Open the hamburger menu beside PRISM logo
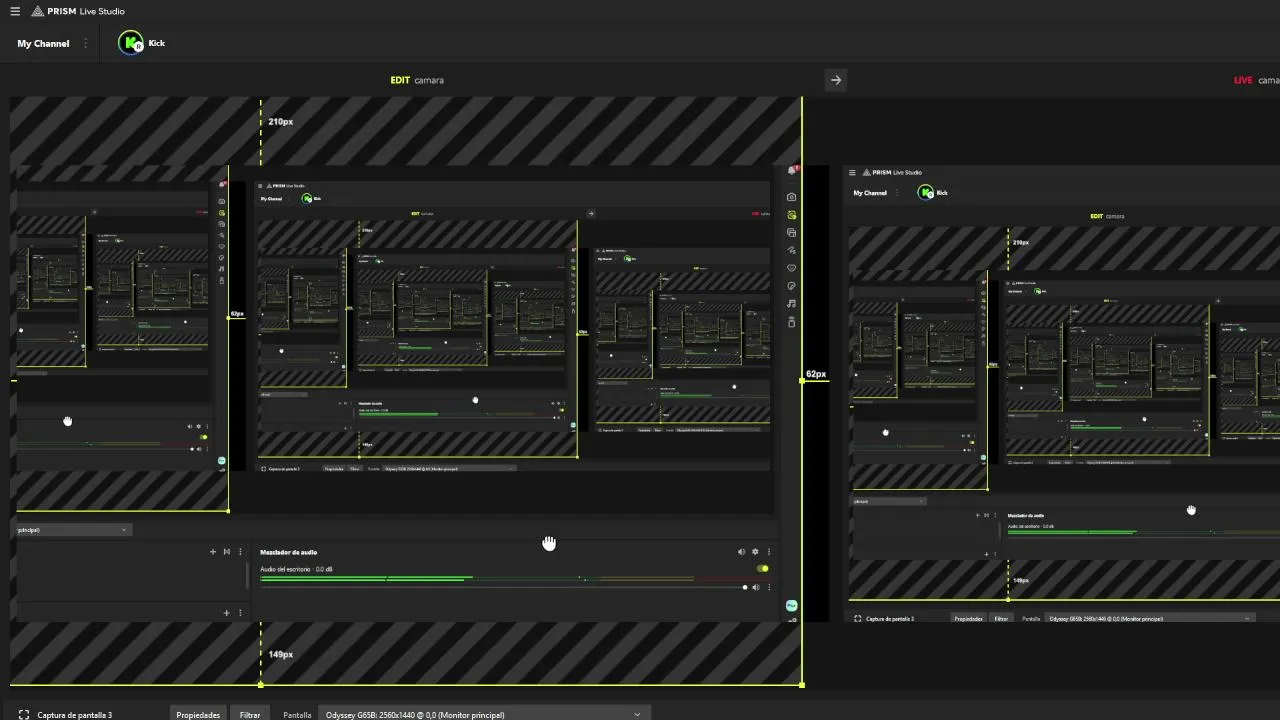 [15, 11]
